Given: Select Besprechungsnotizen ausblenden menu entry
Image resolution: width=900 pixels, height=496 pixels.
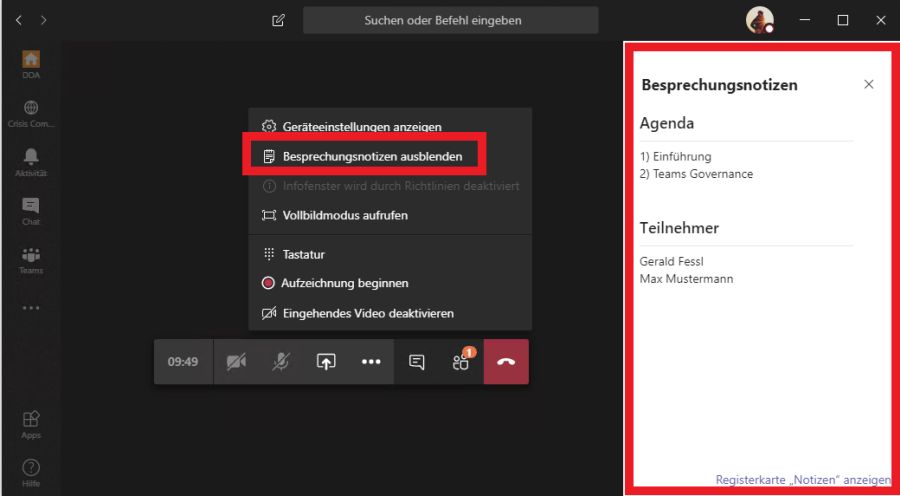Looking at the screenshot, I should (x=390, y=156).
